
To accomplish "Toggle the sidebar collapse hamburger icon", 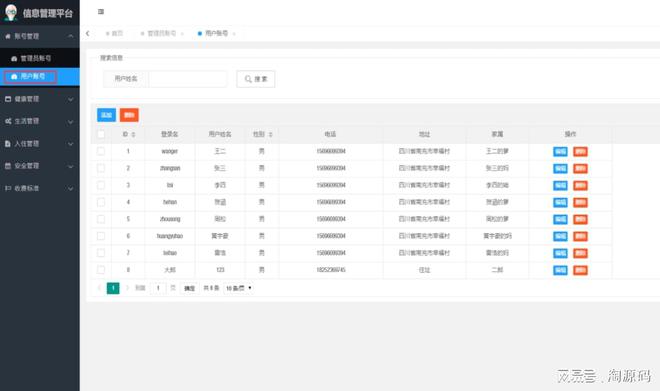I will click(101, 12).
